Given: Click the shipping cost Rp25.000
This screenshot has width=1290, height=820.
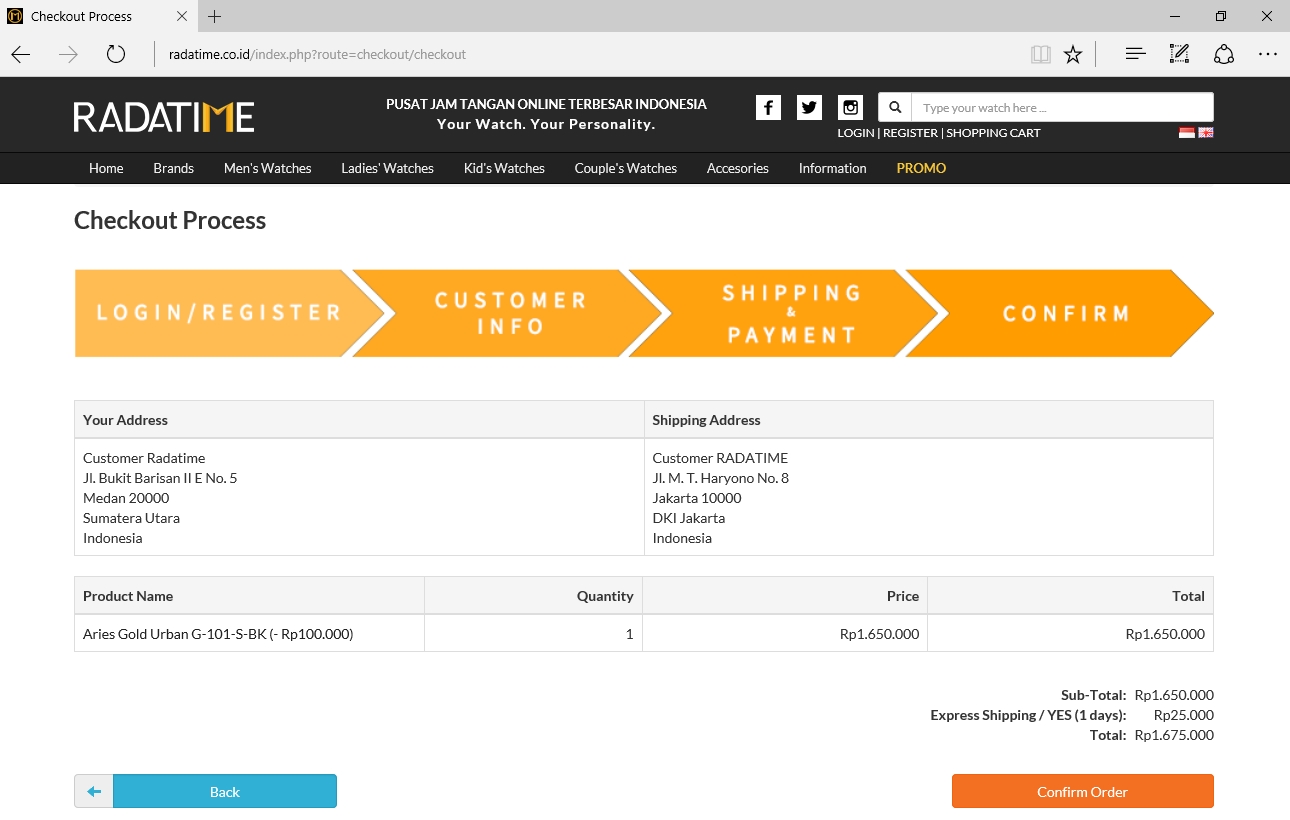Looking at the screenshot, I should pos(1184,715).
